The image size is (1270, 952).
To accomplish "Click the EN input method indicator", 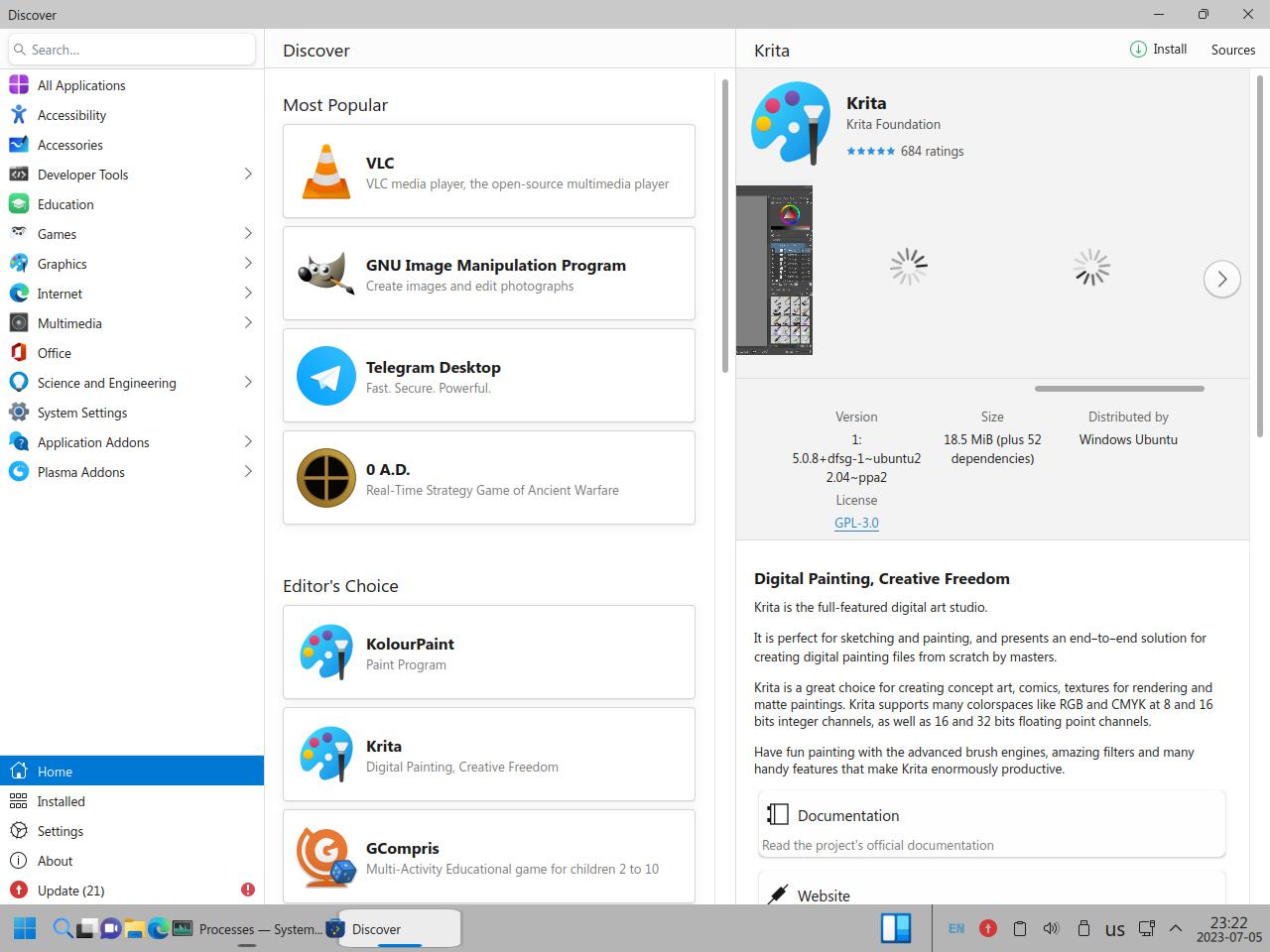I will tap(956, 928).
